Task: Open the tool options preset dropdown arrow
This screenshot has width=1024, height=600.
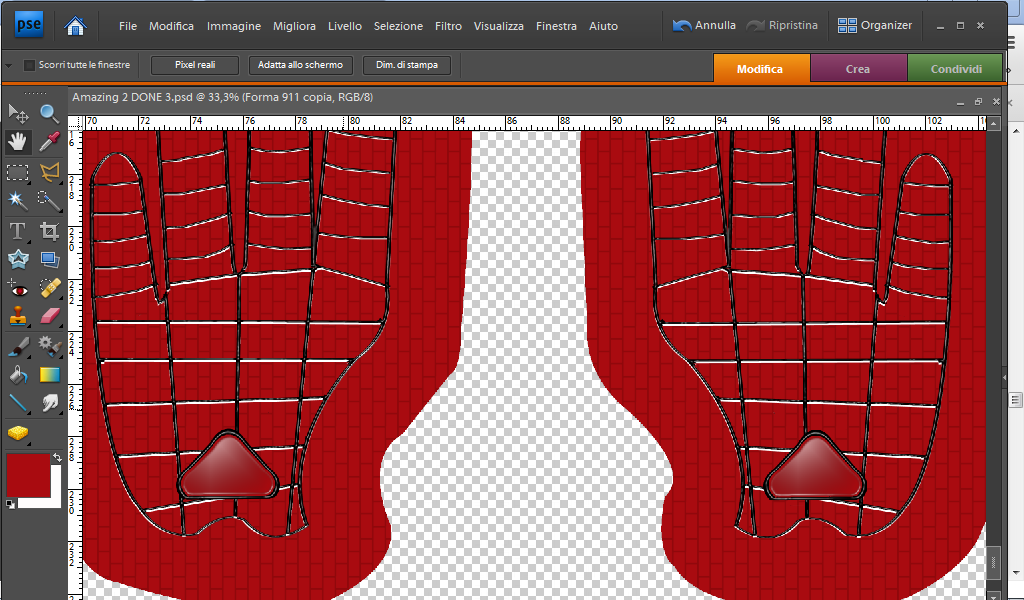Action: click(8, 66)
